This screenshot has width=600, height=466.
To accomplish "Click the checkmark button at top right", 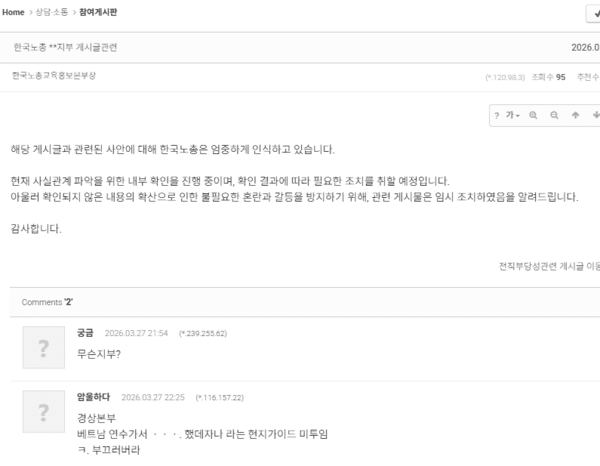I will tap(593, 14).
